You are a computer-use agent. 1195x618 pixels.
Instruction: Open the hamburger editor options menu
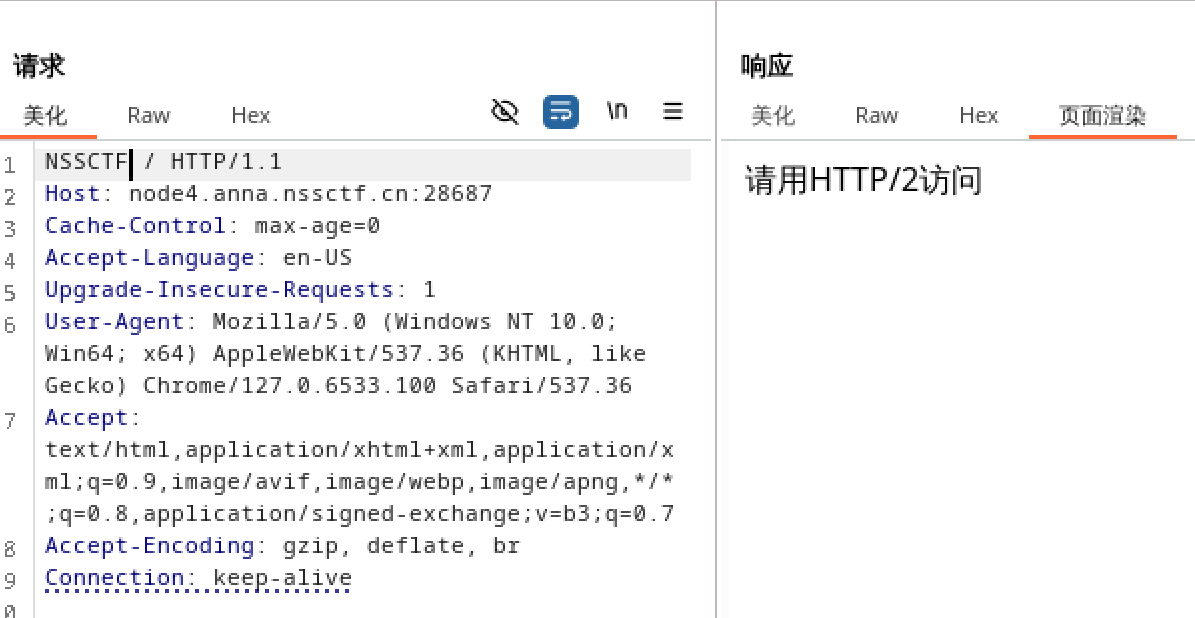pyautogui.click(x=673, y=112)
